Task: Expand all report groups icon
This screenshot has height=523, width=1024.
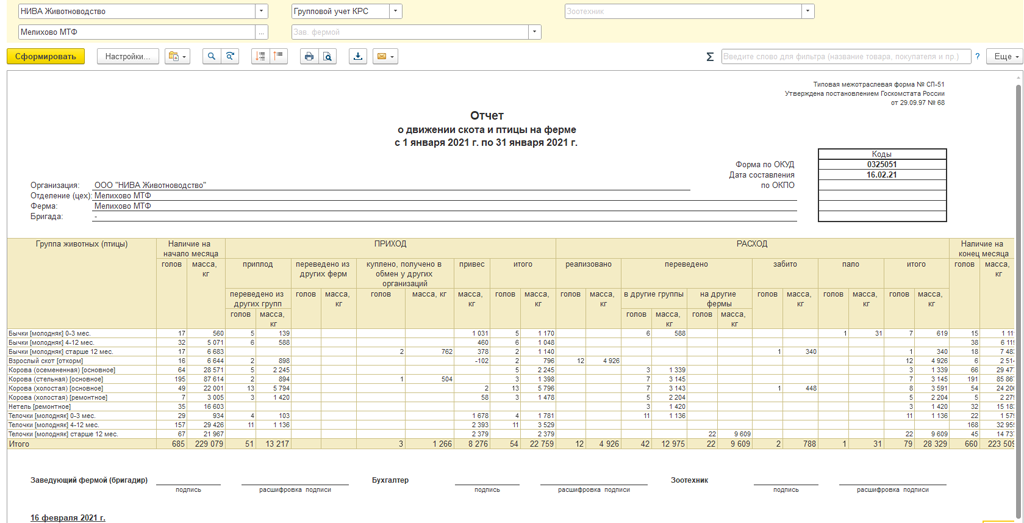Action: tap(260, 57)
